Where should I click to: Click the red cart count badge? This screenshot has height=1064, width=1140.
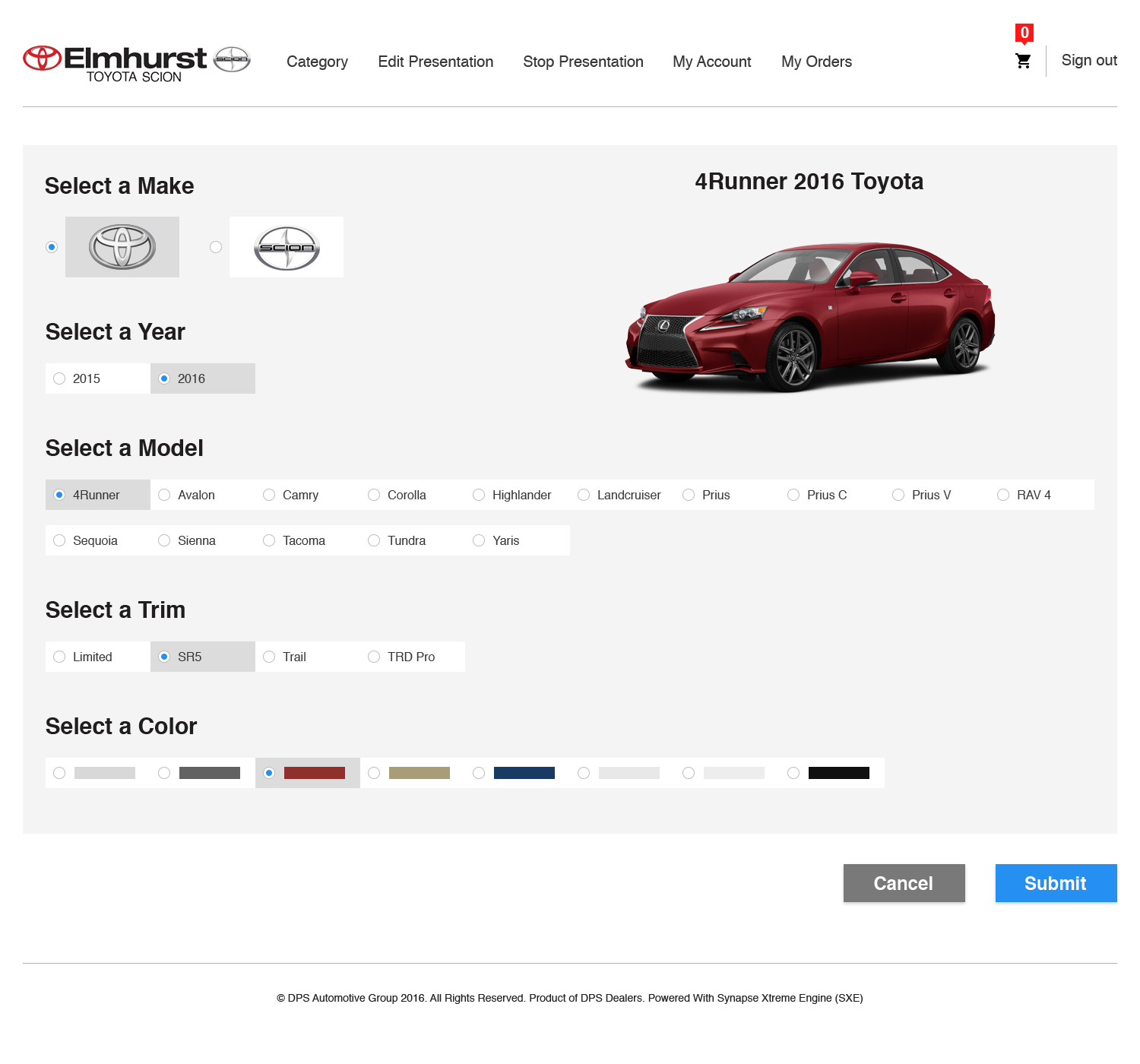coord(1024,33)
